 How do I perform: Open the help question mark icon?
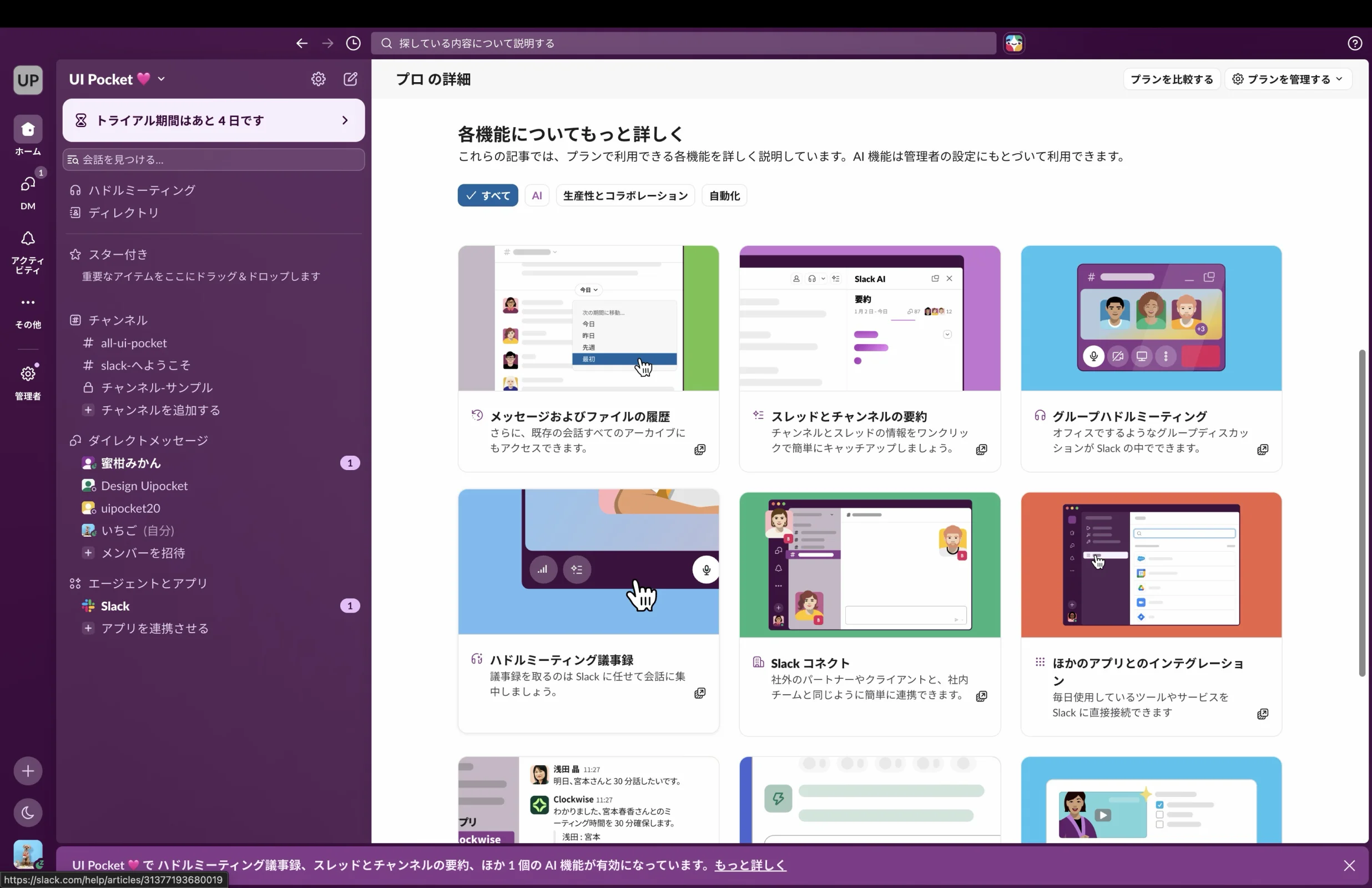click(x=1355, y=43)
